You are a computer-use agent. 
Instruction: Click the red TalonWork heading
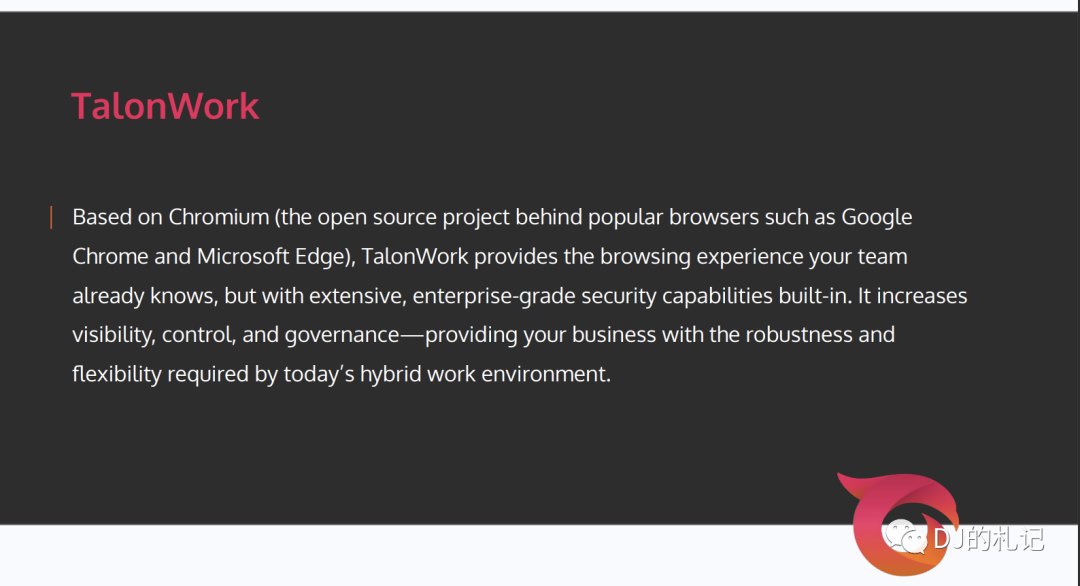(165, 106)
